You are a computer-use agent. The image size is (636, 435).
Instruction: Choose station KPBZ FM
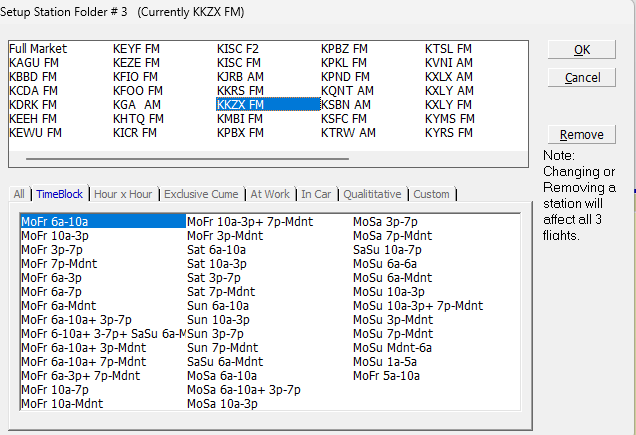[x=344, y=49]
